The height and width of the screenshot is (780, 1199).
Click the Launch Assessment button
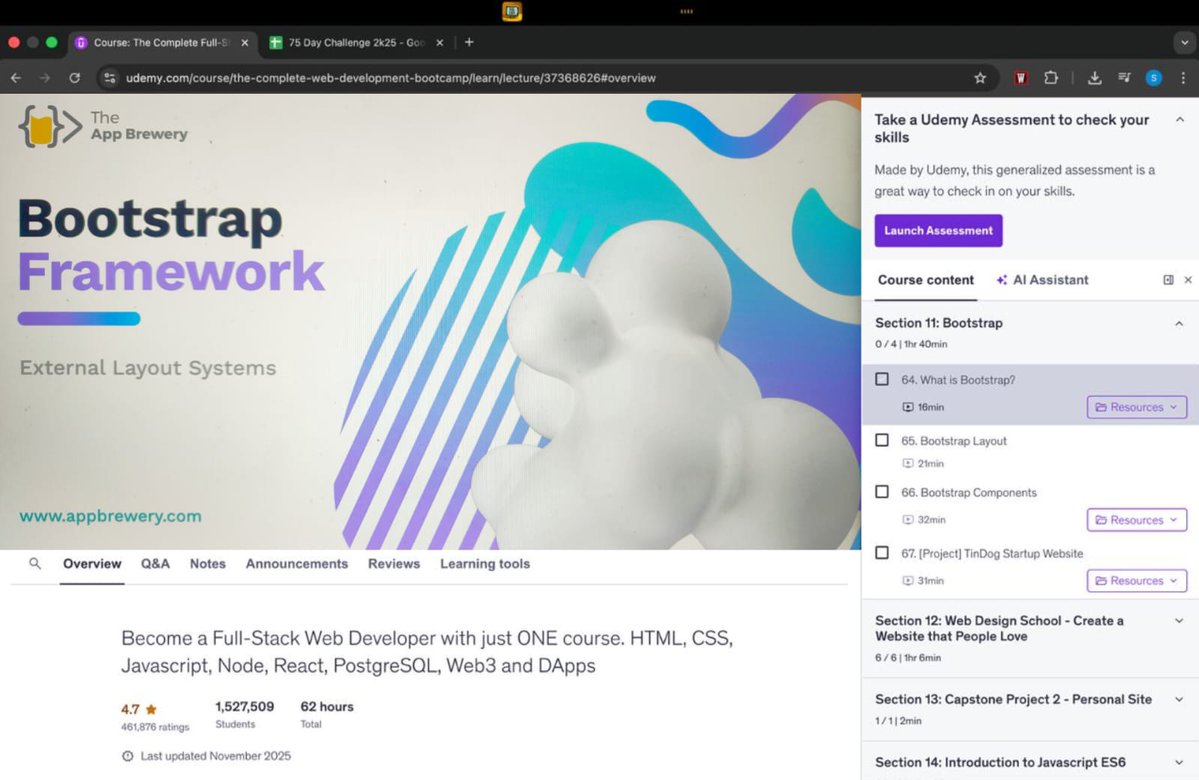point(938,231)
